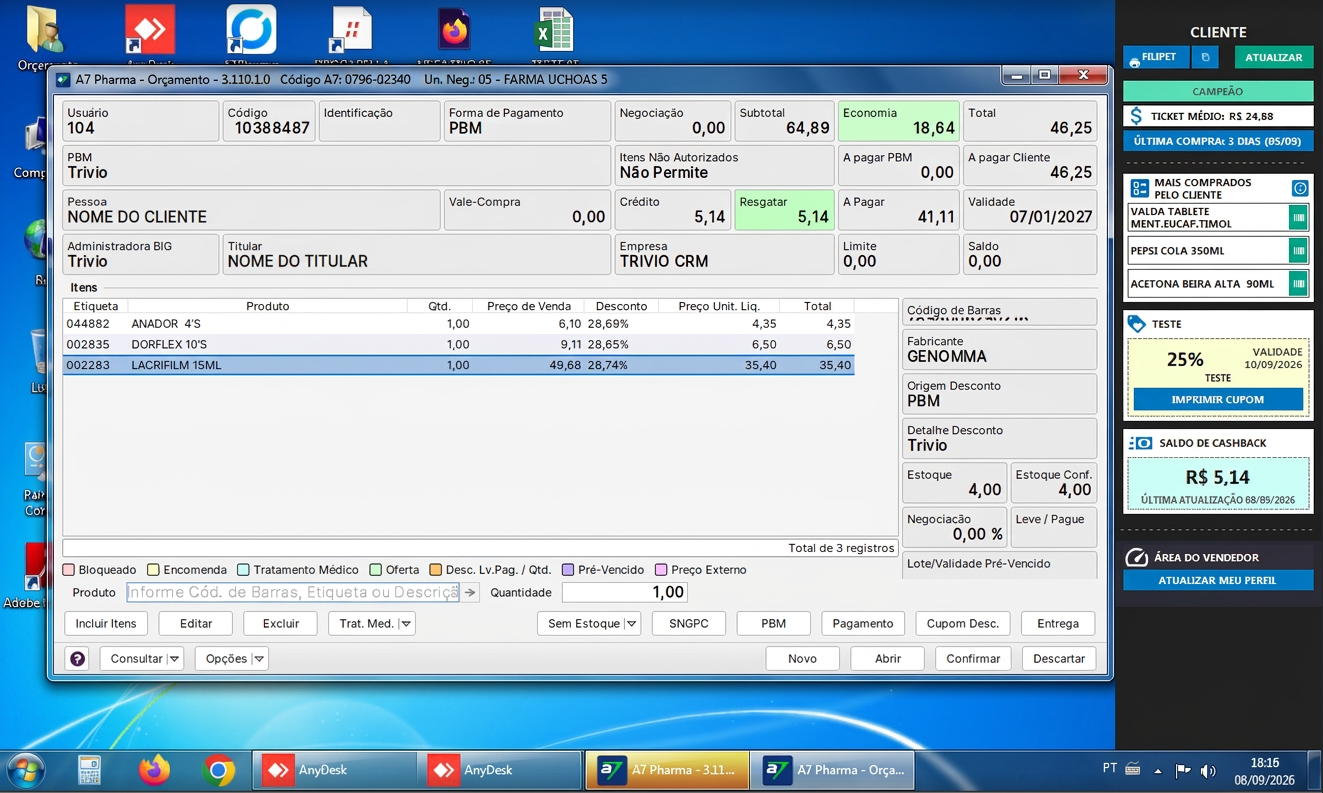Click the arrow icon beside Produto field
The height and width of the screenshot is (793, 1323).
[x=470, y=593]
